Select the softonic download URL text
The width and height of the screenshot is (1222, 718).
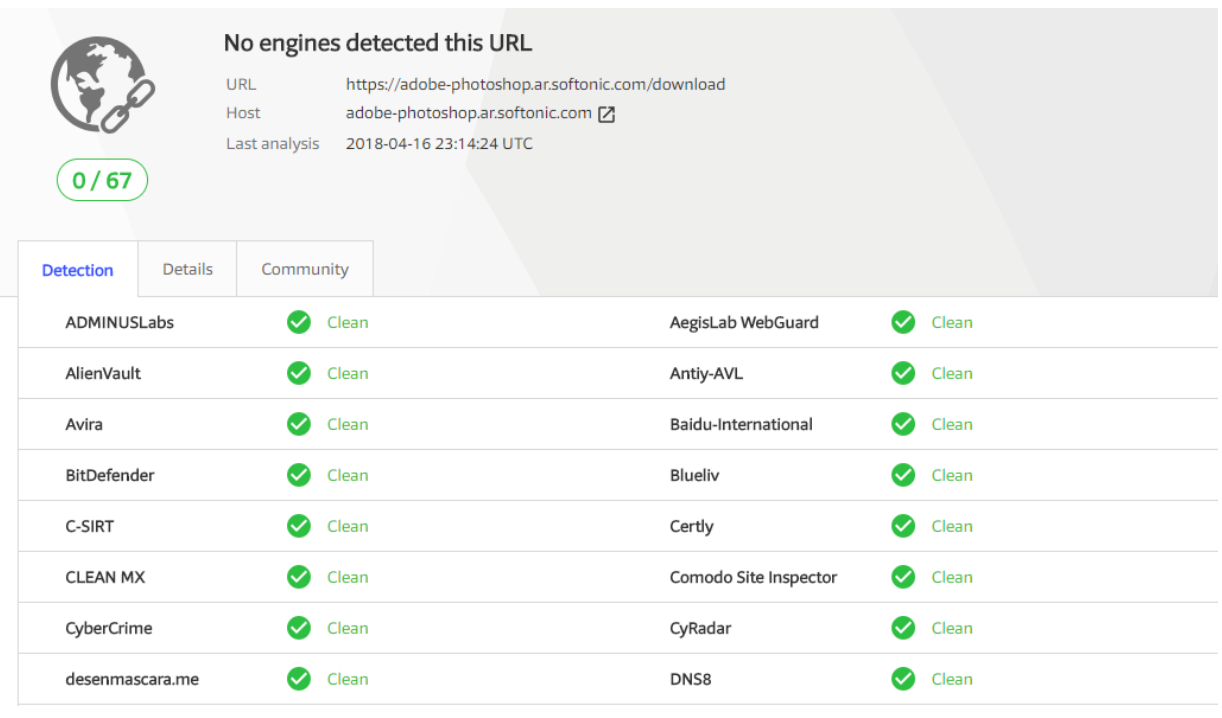tap(536, 84)
